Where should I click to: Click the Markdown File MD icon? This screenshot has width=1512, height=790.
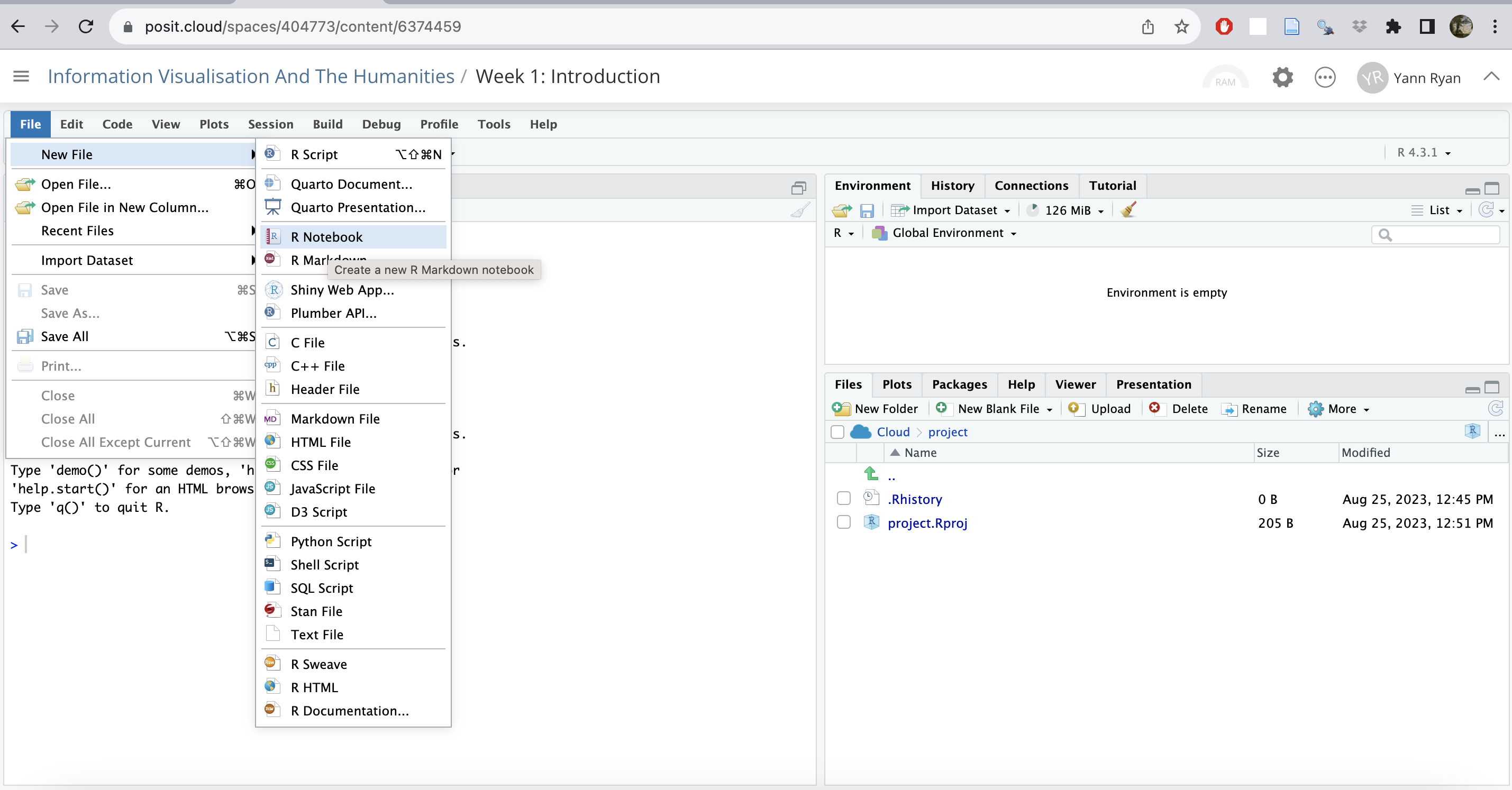[271, 418]
